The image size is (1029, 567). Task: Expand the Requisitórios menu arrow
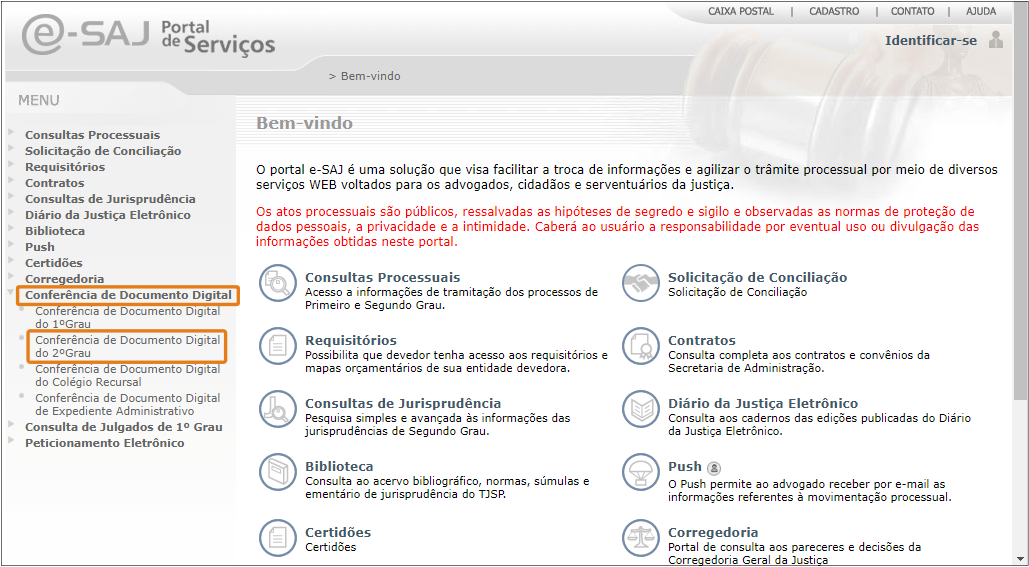click(x=11, y=164)
